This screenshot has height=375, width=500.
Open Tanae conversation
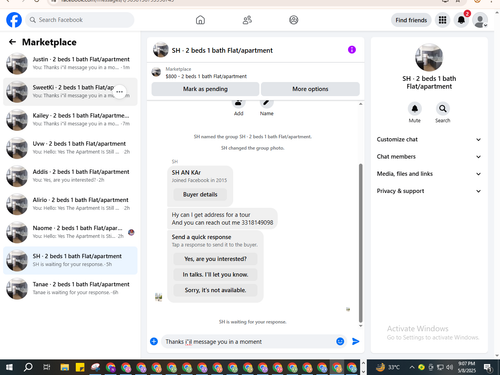point(70,288)
